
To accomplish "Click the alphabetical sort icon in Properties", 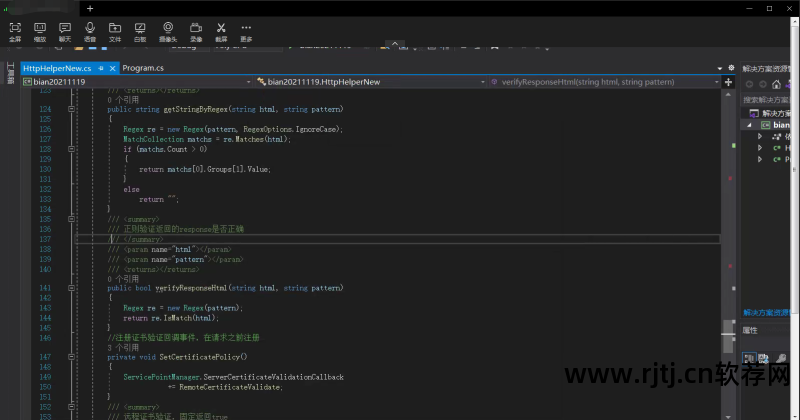I will coord(763,358).
